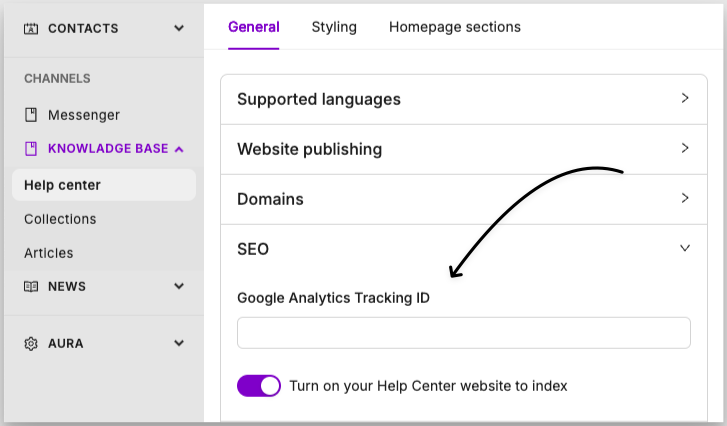Open the Domains row arrow

[x=685, y=198]
